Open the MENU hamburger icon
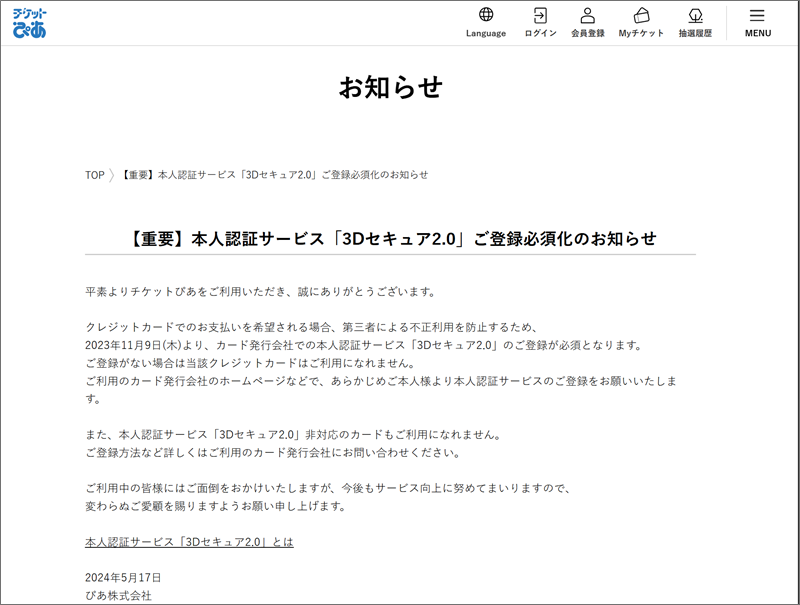Viewport: 800px width, 605px height. pos(757,15)
